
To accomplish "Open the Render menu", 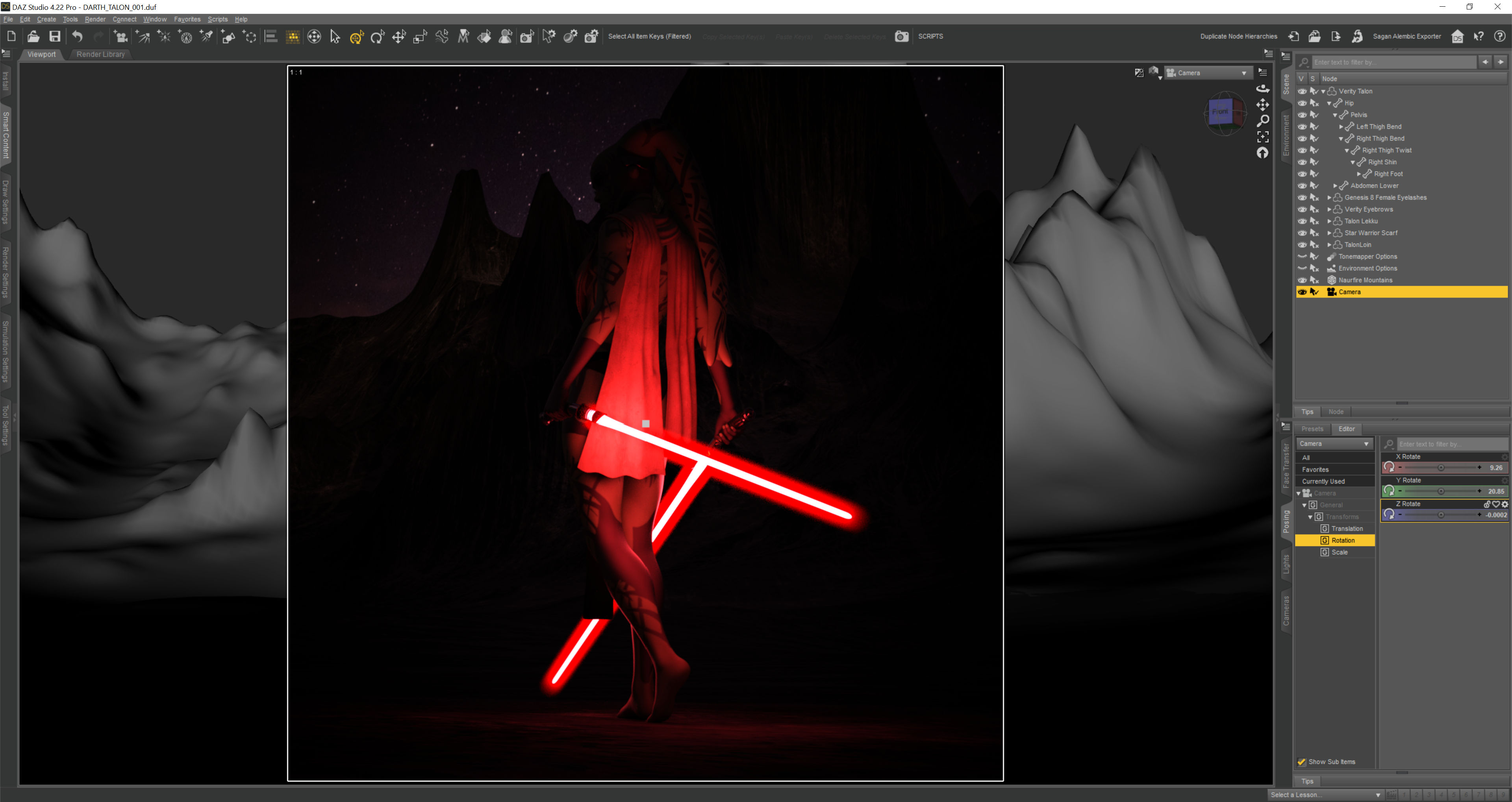I will pos(95,19).
